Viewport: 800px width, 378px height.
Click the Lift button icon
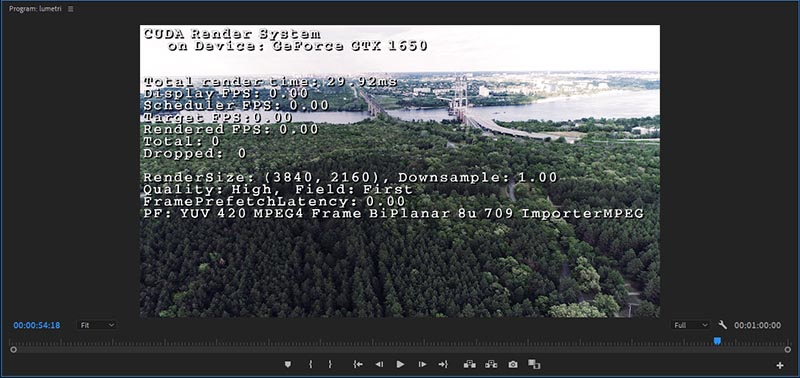tap(470, 364)
